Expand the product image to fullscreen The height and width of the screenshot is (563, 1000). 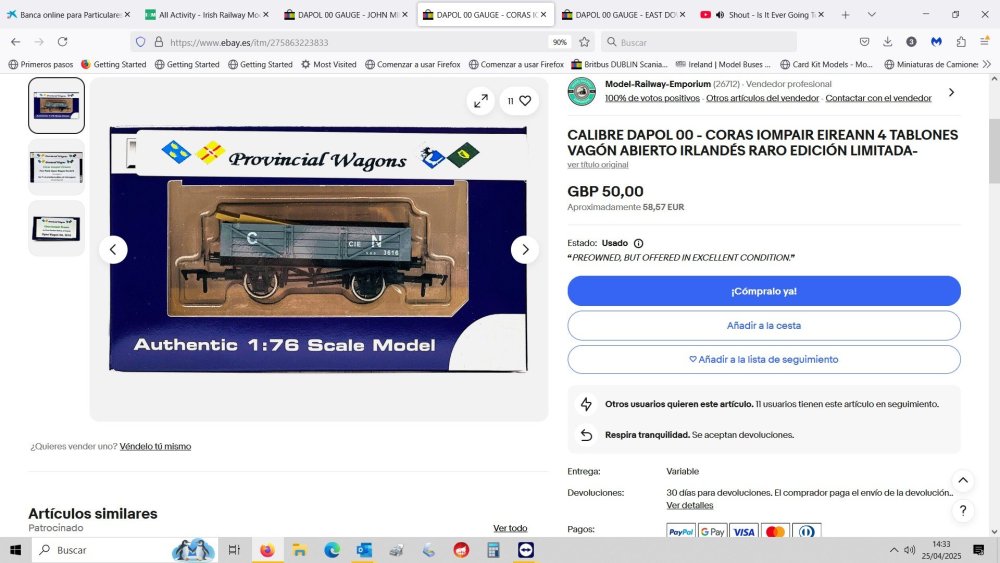481,101
